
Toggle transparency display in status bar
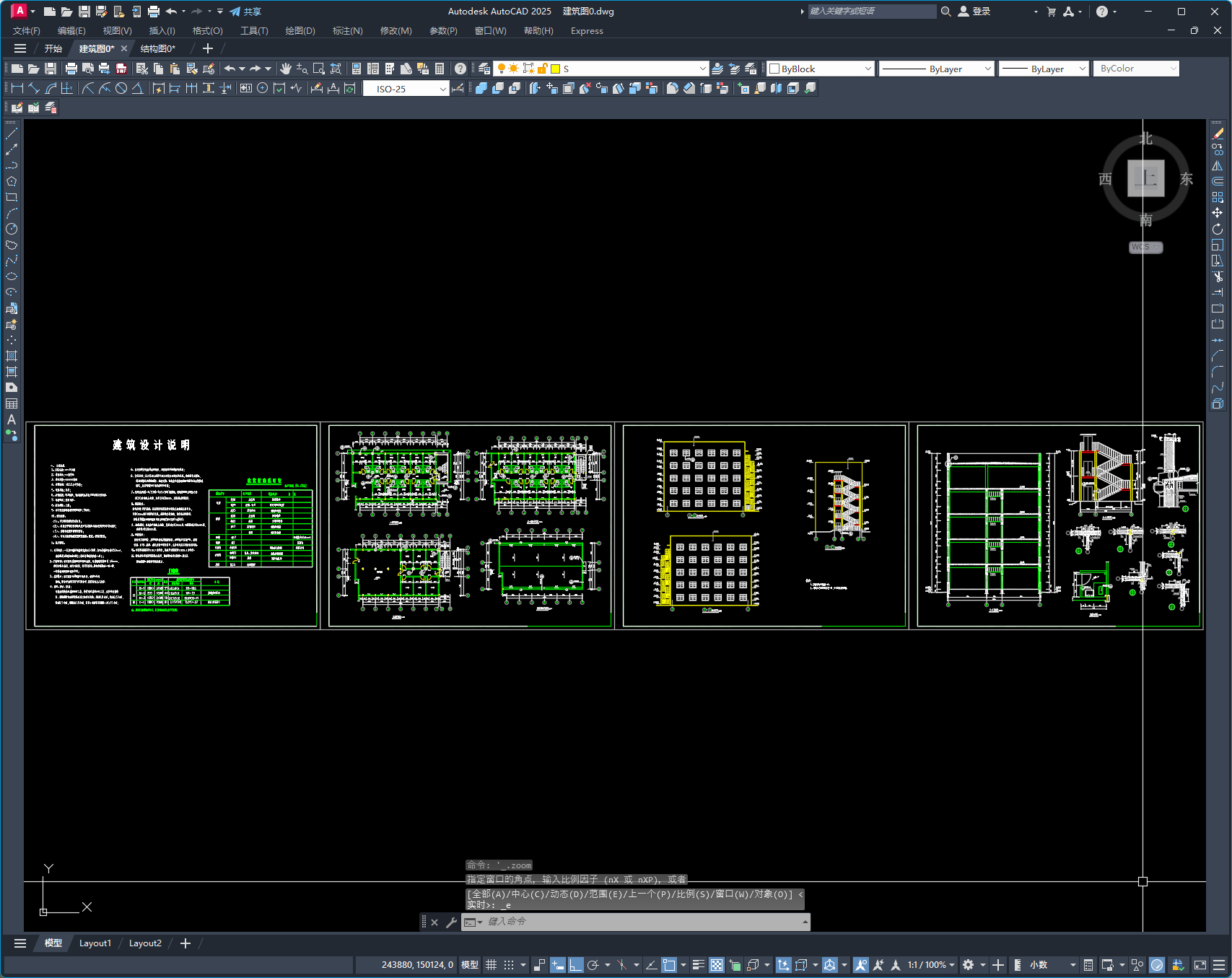tap(717, 965)
